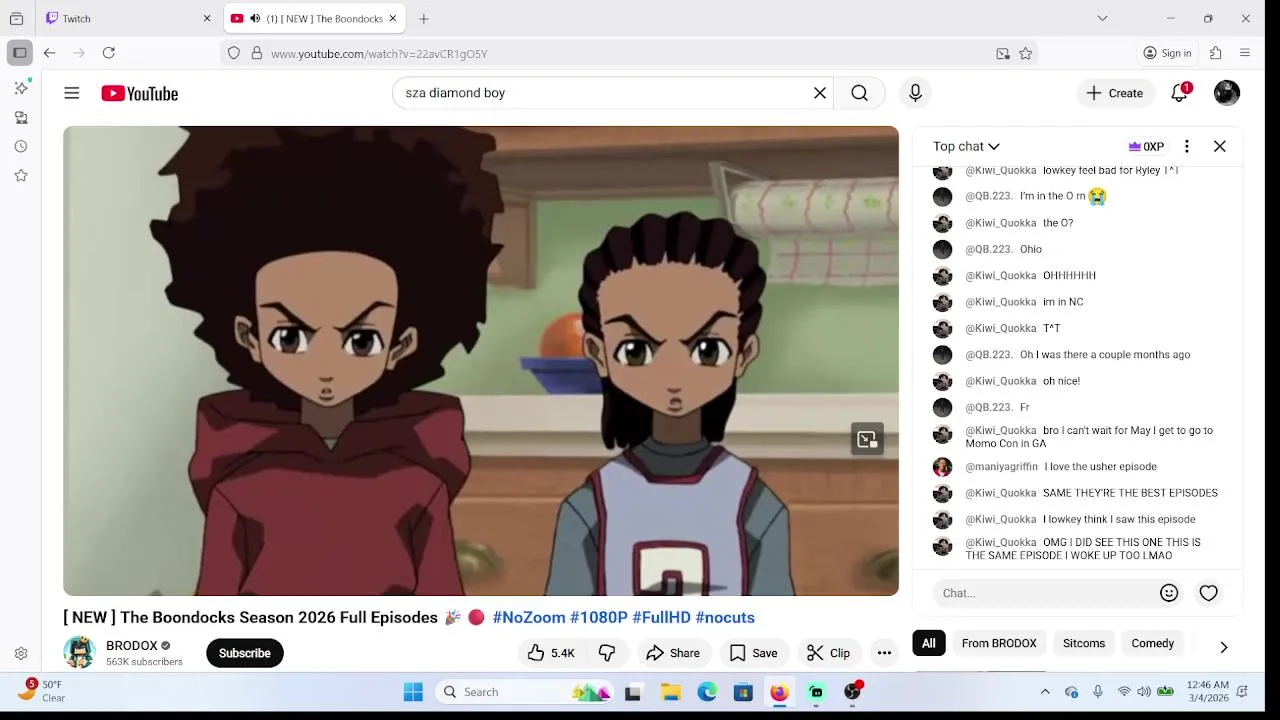Screen dimensions: 1280x720
Task: Toggle the Firefox sidebar button
Action: coord(20,53)
